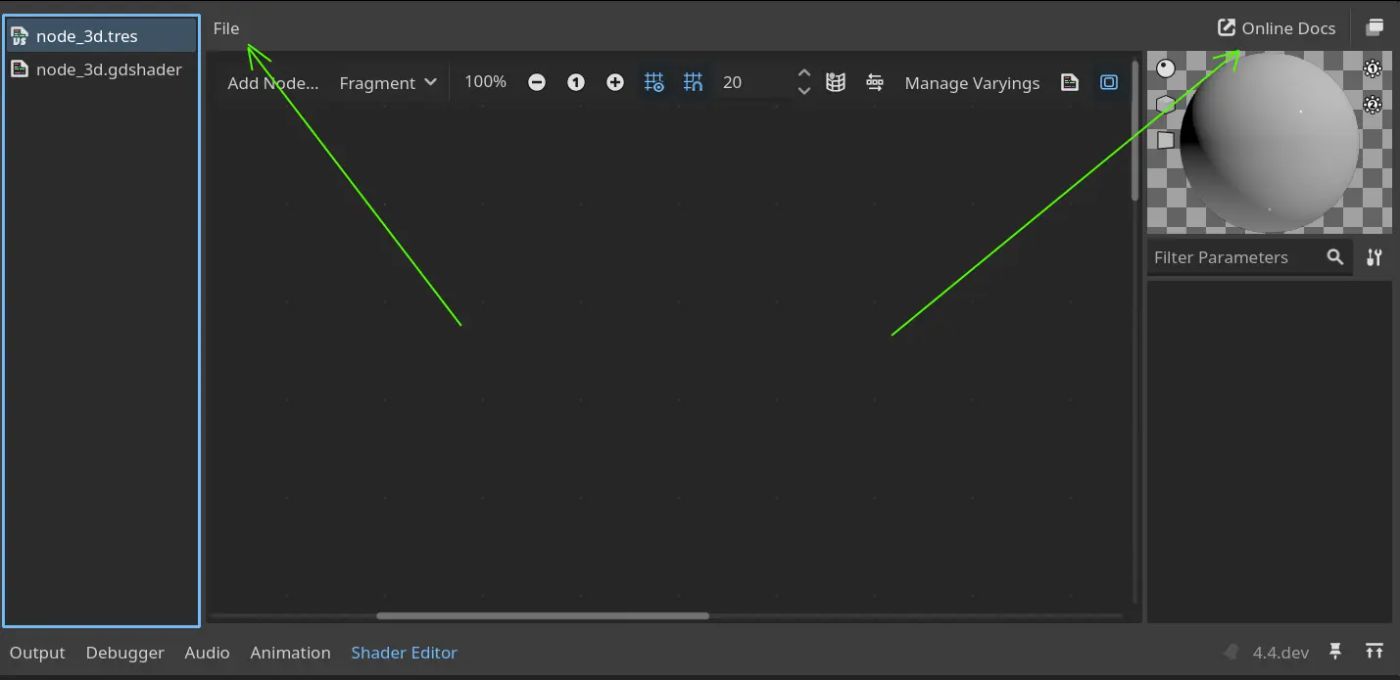This screenshot has width=1400, height=680.
Task: Toggle shader preview panel button
Action: point(1109,83)
